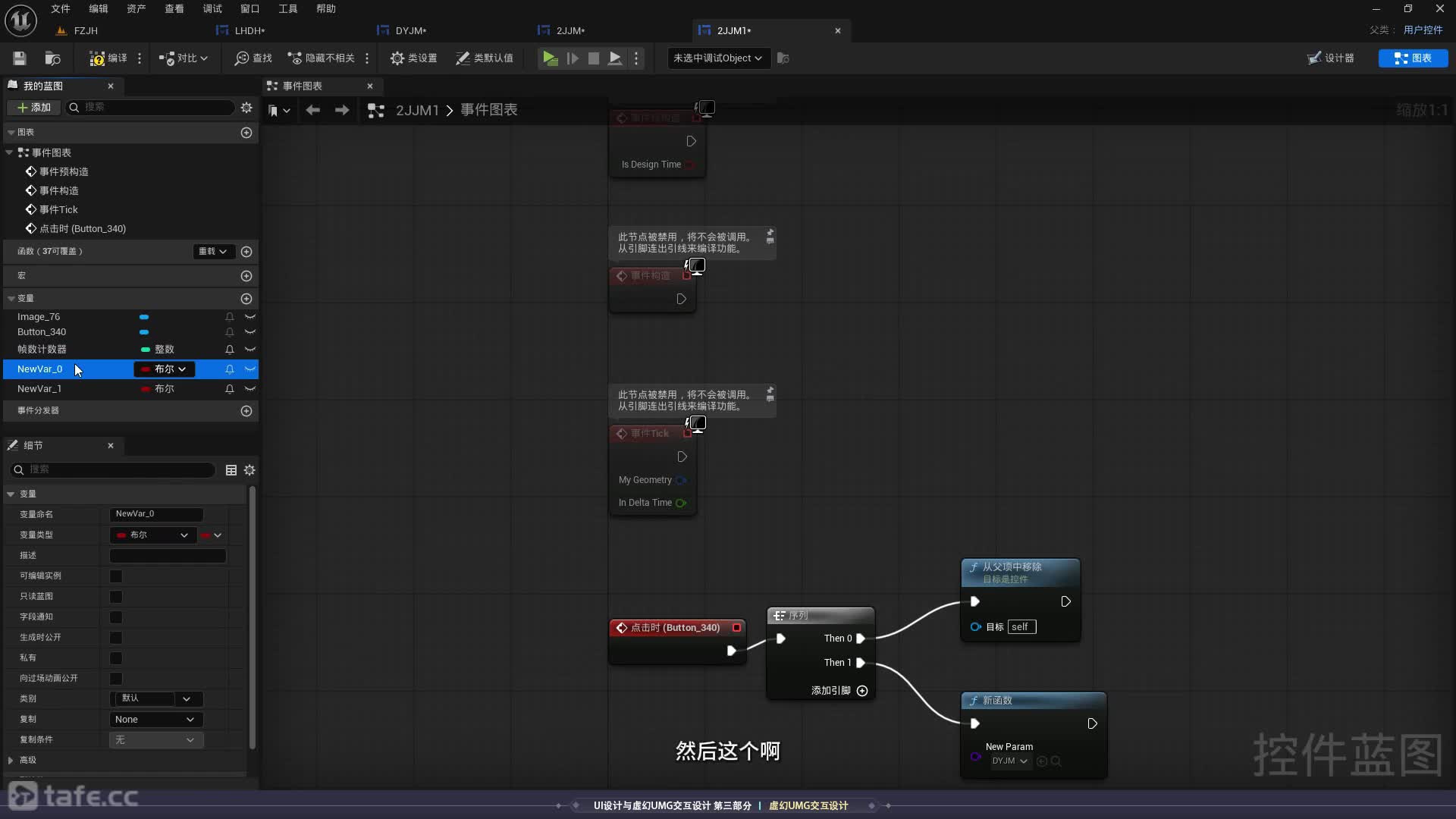Click the save blueprint icon
The width and height of the screenshot is (1456, 819).
pos(20,58)
